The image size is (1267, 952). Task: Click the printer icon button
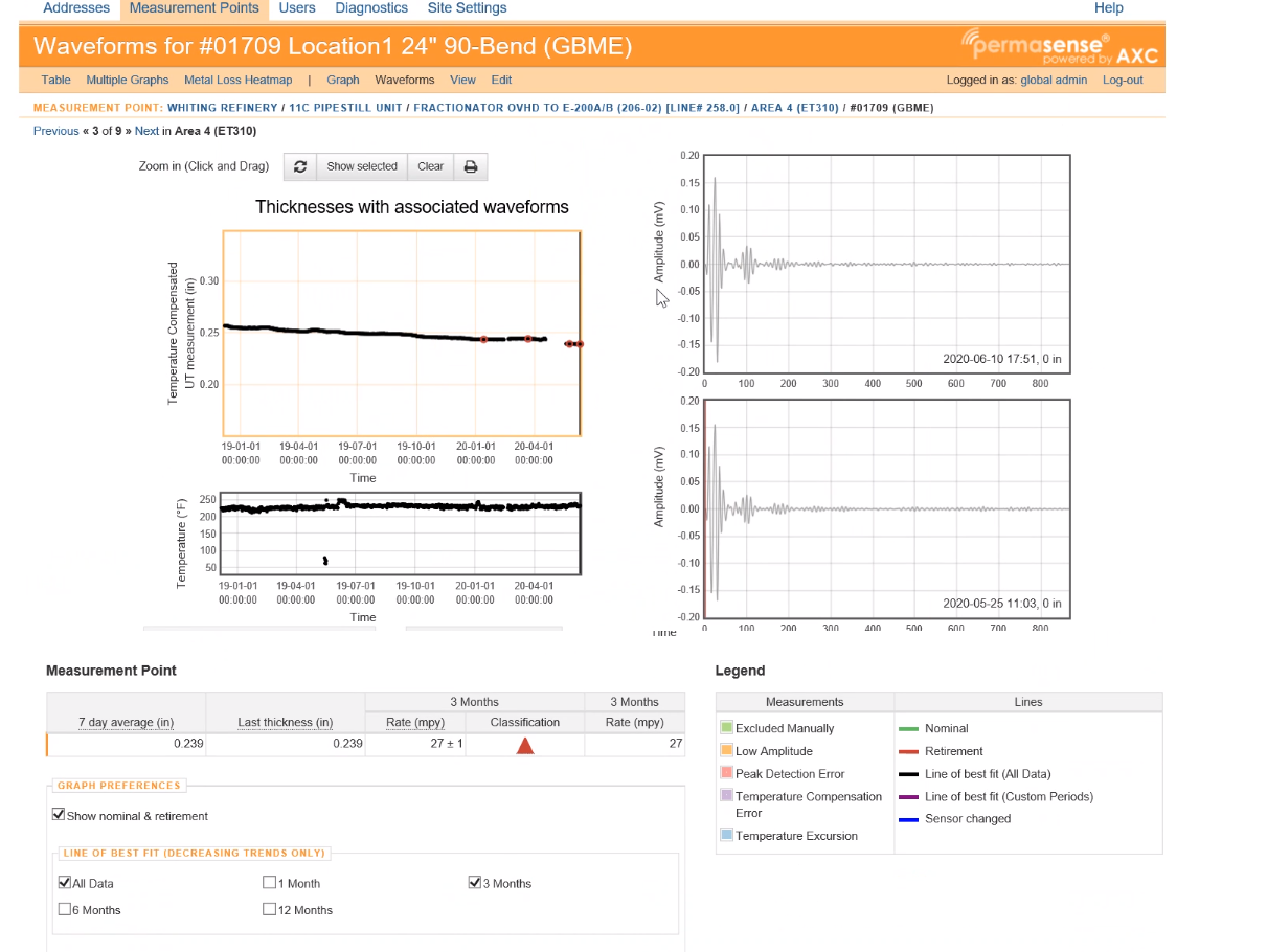(470, 167)
